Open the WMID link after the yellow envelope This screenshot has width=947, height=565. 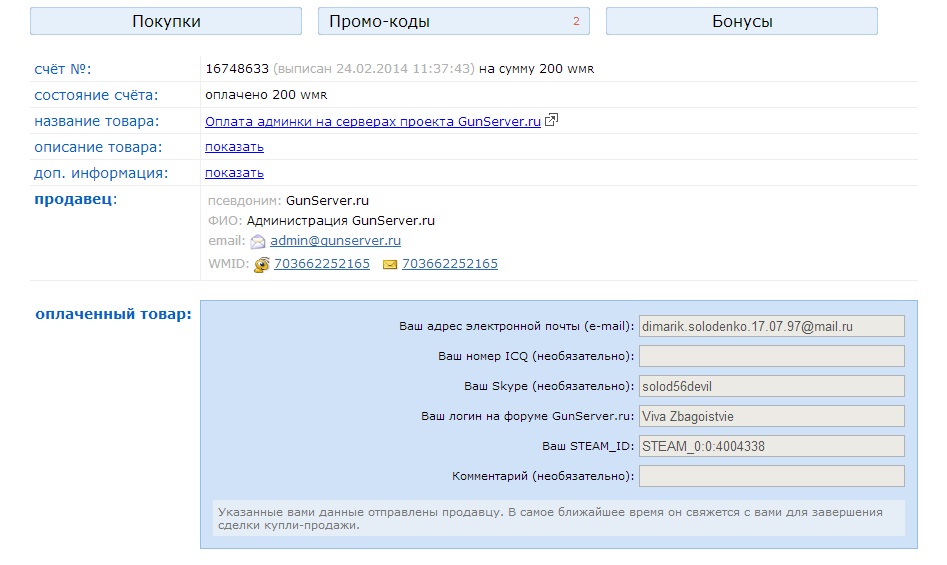point(450,264)
